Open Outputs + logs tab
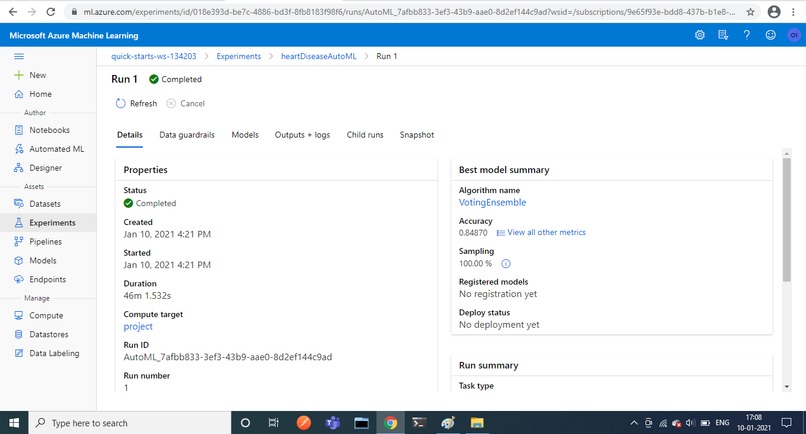 pyautogui.click(x=302, y=135)
